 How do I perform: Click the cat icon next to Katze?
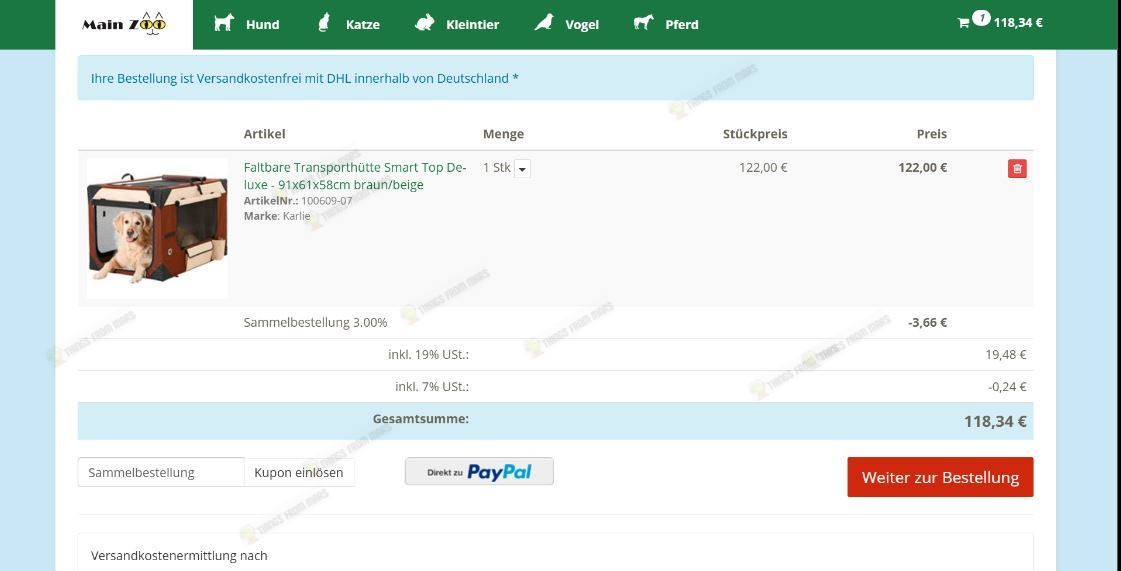(324, 23)
